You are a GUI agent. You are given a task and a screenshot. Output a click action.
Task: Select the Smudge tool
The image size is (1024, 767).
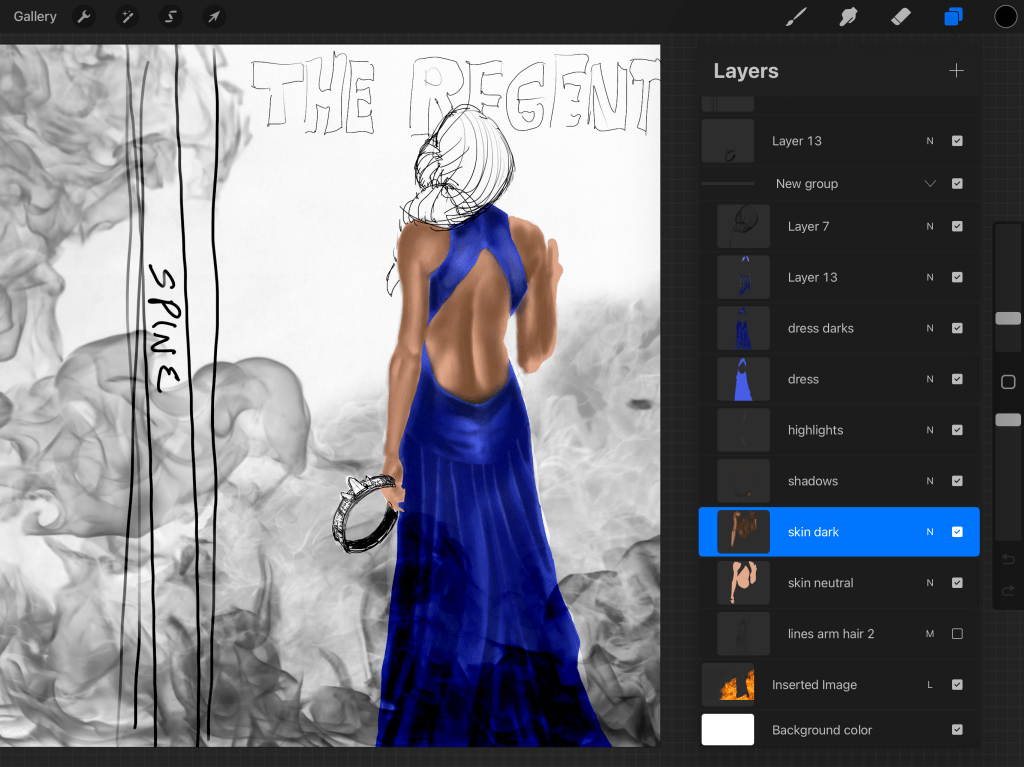pyautogui.click(x=849, y=17)
